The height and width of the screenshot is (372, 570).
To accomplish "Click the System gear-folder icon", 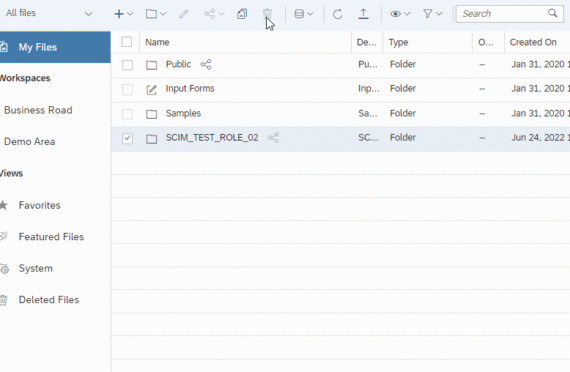I will [4, 269].
